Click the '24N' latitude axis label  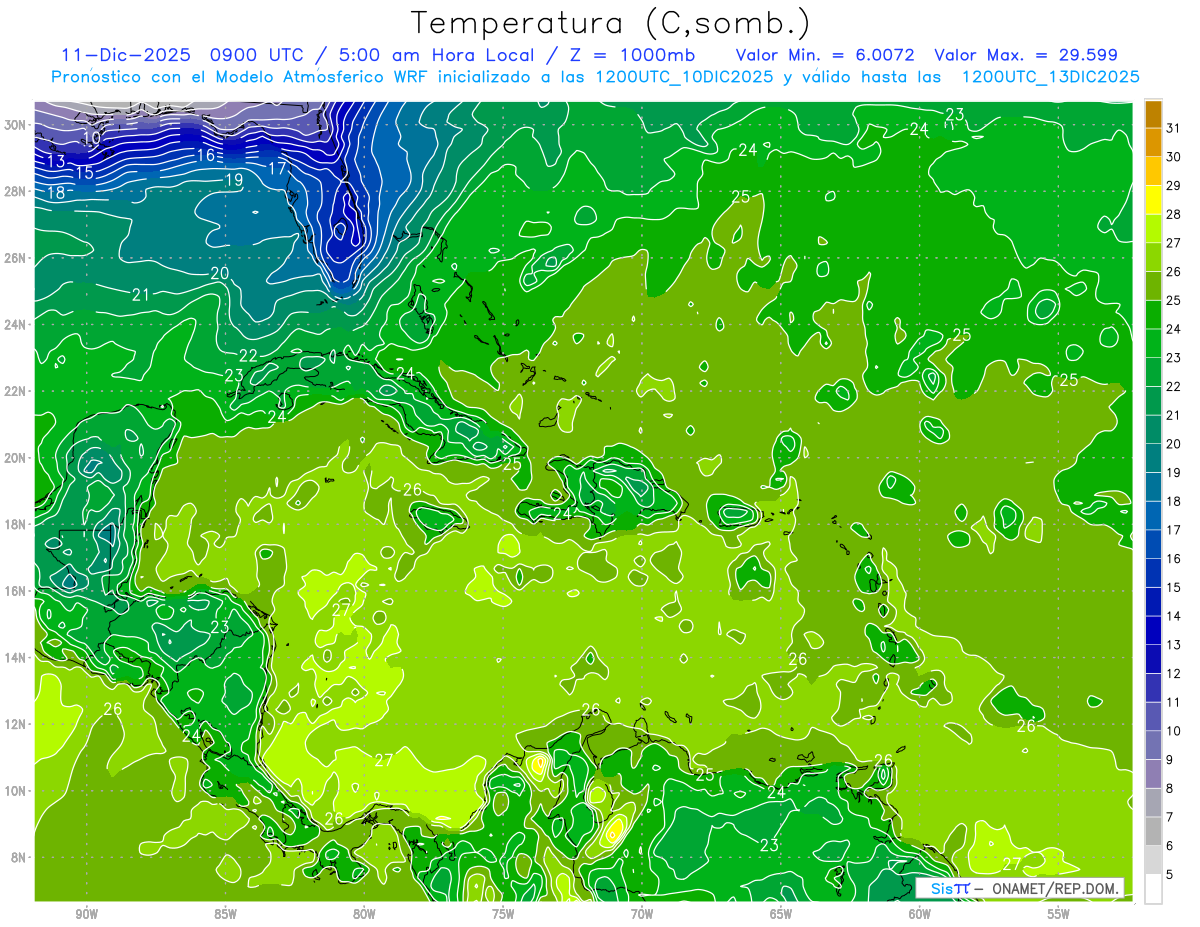tap(15, 325)
